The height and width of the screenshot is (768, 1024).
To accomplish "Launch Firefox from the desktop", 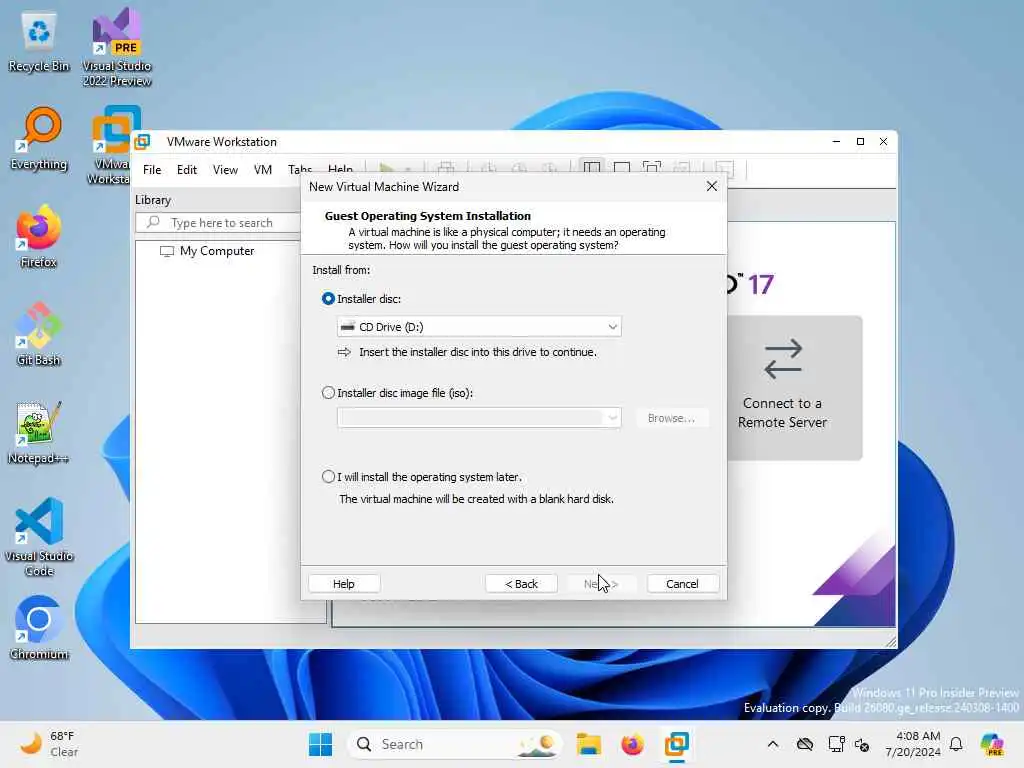I will (x=39, y=237).
